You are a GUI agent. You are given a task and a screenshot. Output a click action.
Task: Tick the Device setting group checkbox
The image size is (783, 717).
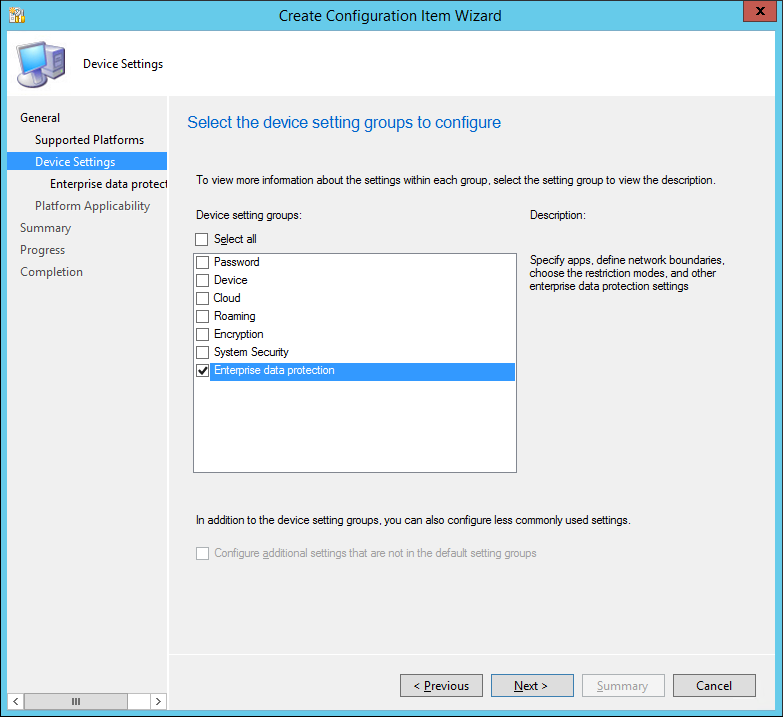(203, 280)
